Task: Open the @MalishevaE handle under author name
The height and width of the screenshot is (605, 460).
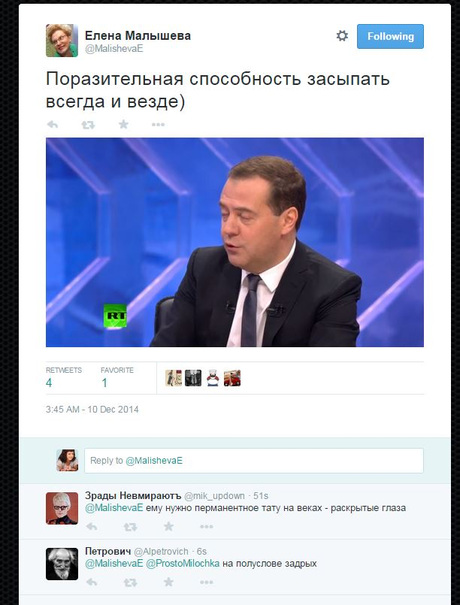Action: click(x=114, y=49)
